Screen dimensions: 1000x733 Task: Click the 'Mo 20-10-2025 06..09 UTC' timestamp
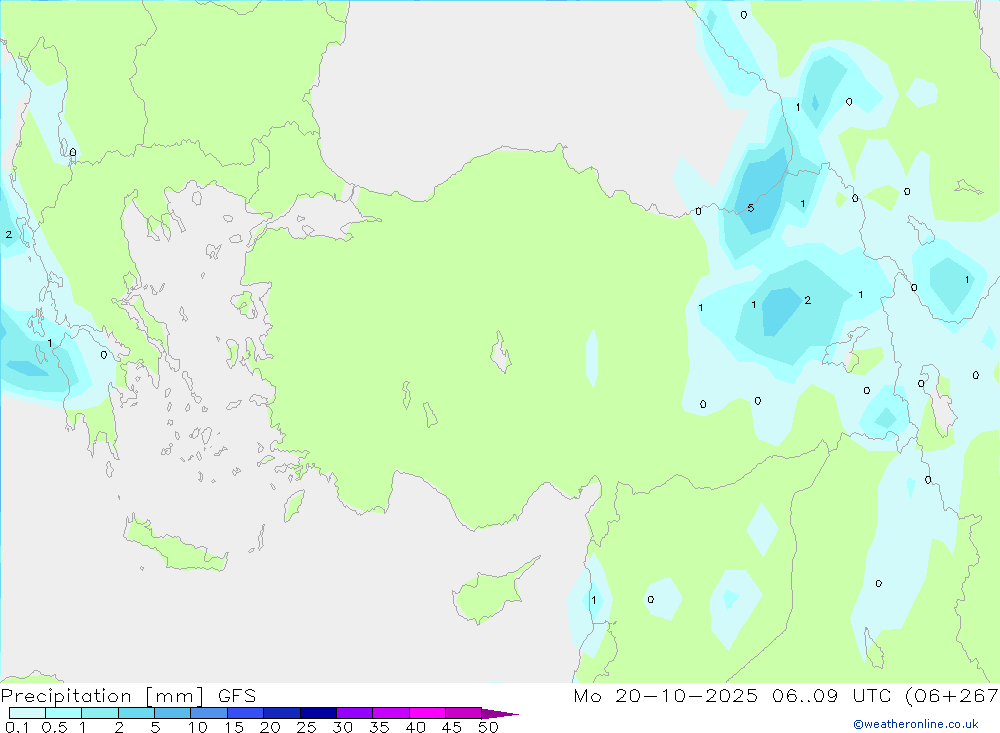pyautogui.click(x=735, y=695)
